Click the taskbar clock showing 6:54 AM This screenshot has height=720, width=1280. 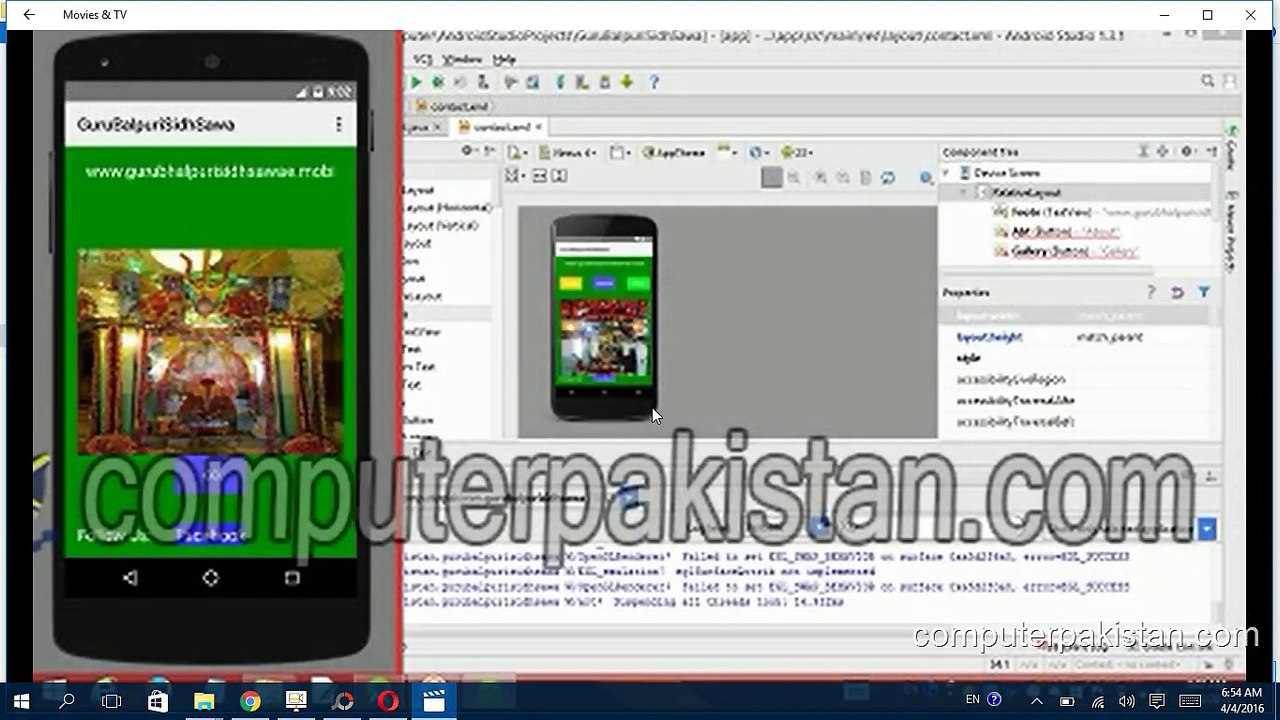coord(1241,700)
